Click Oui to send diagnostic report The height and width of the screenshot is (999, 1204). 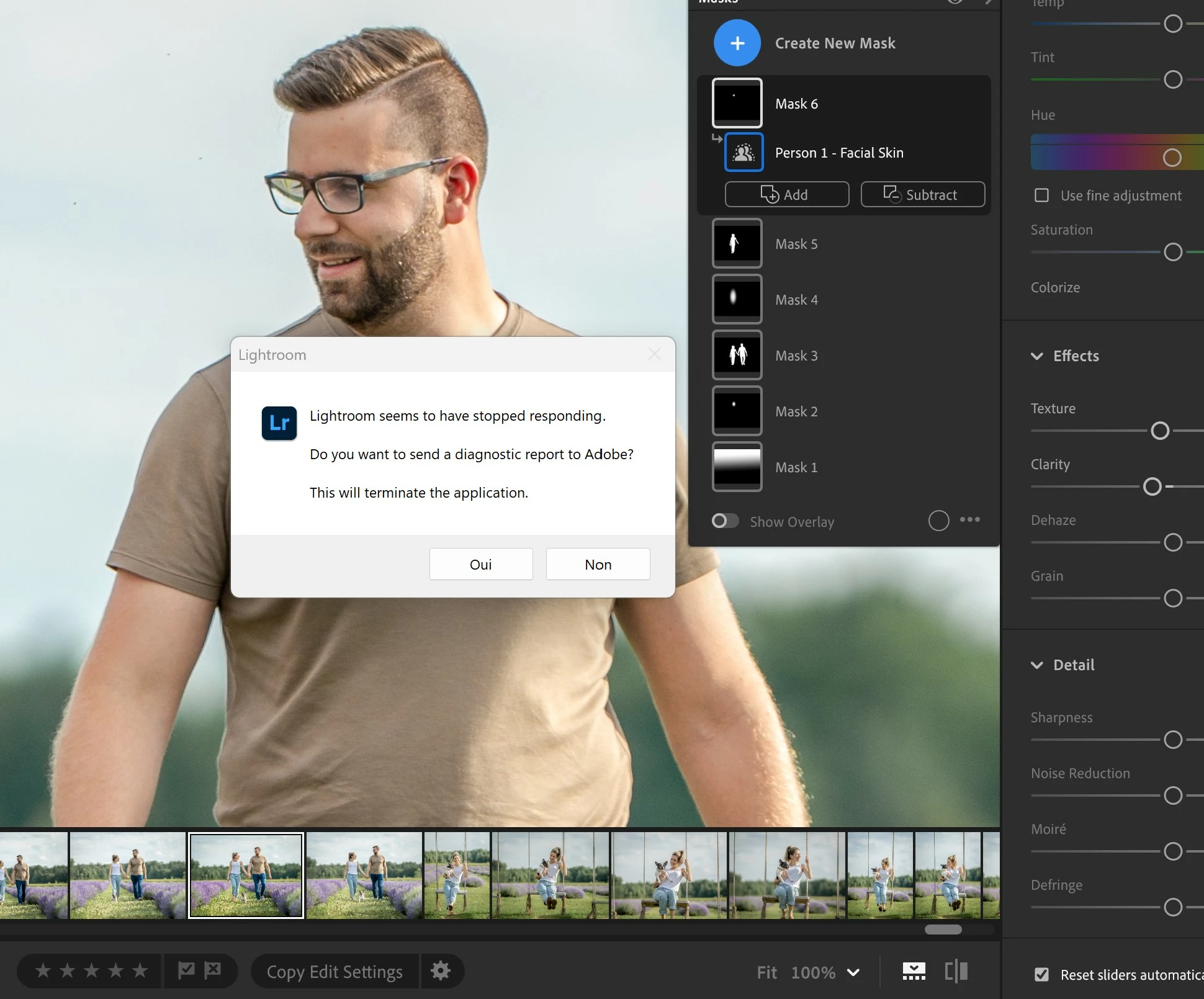click(480, 564)
